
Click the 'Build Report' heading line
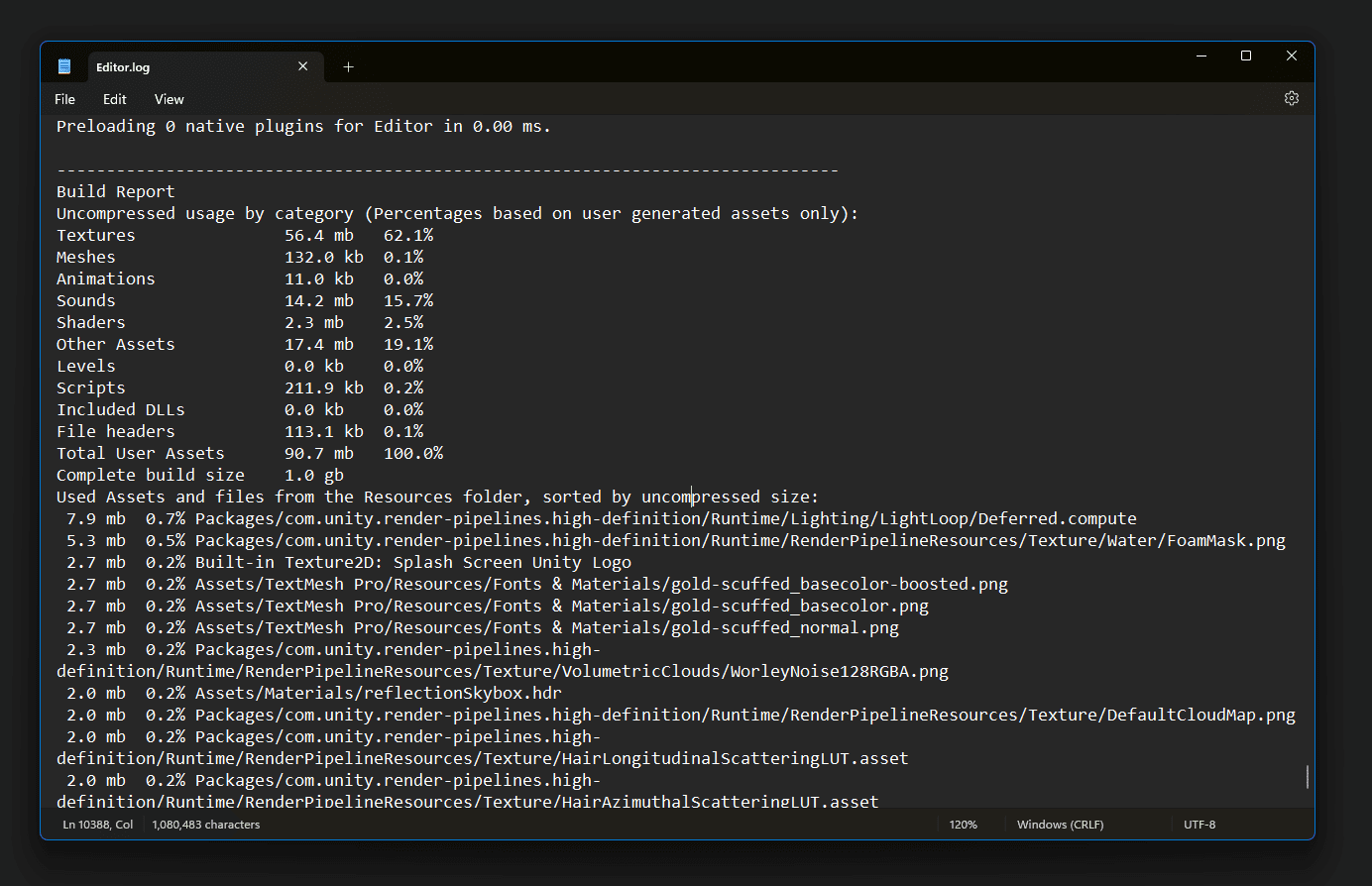(115, 191)
